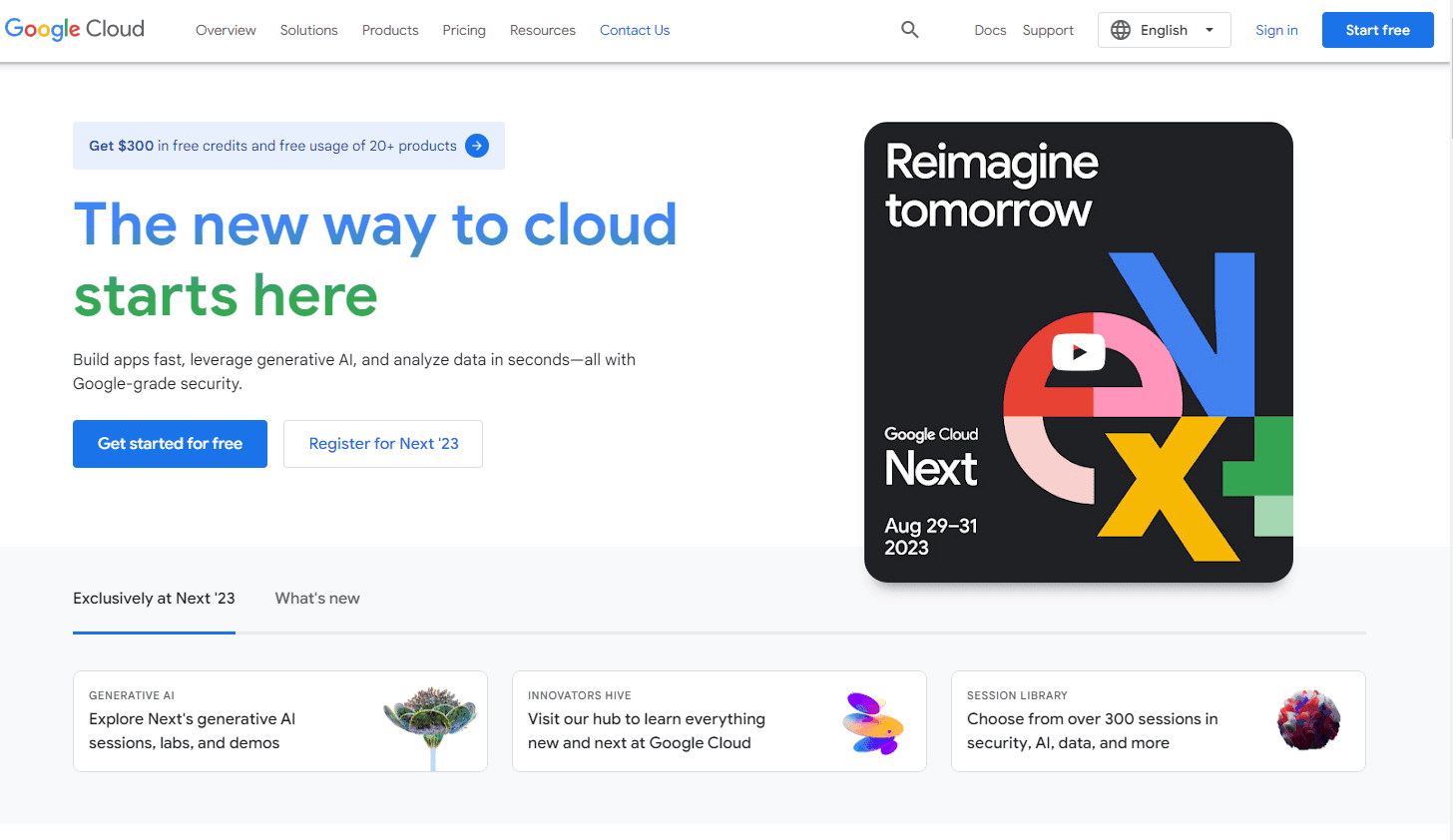Play the Reimagine tomorrow video
1453x840 pixels.
click(1078, 351)
